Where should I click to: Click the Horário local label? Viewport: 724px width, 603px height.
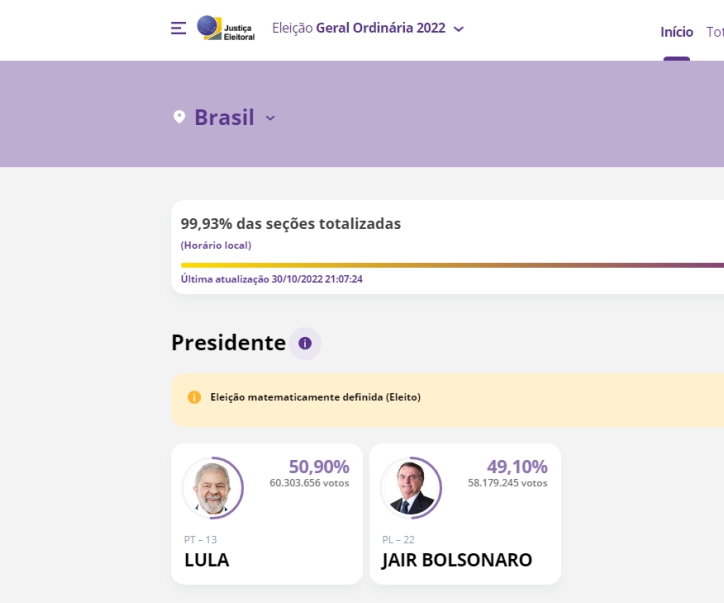tap(216, 245)
